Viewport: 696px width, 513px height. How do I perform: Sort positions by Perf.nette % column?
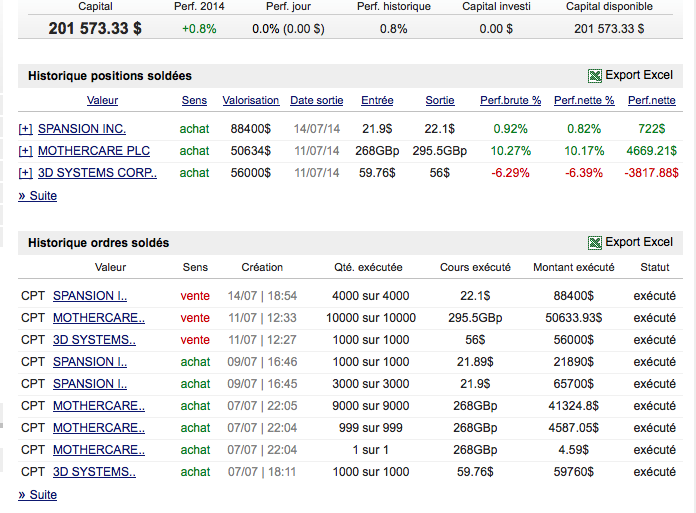point(584,100)
